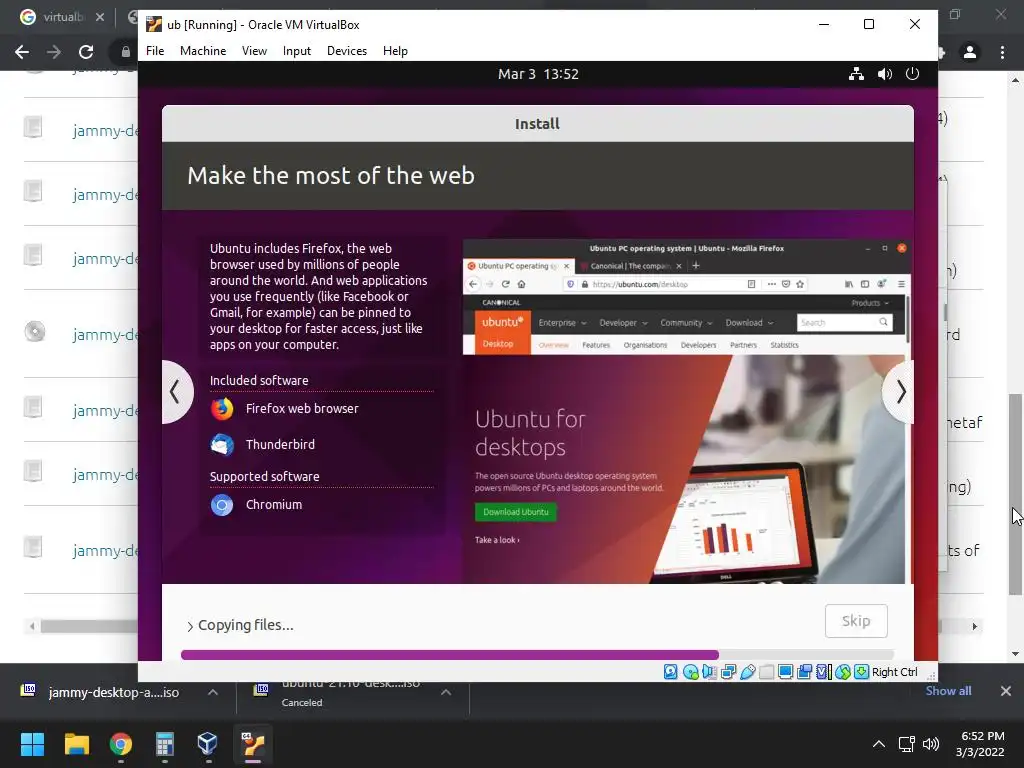The image size is (1024, 768).
Task: Click Show all downloads
Action: [948, 691]
